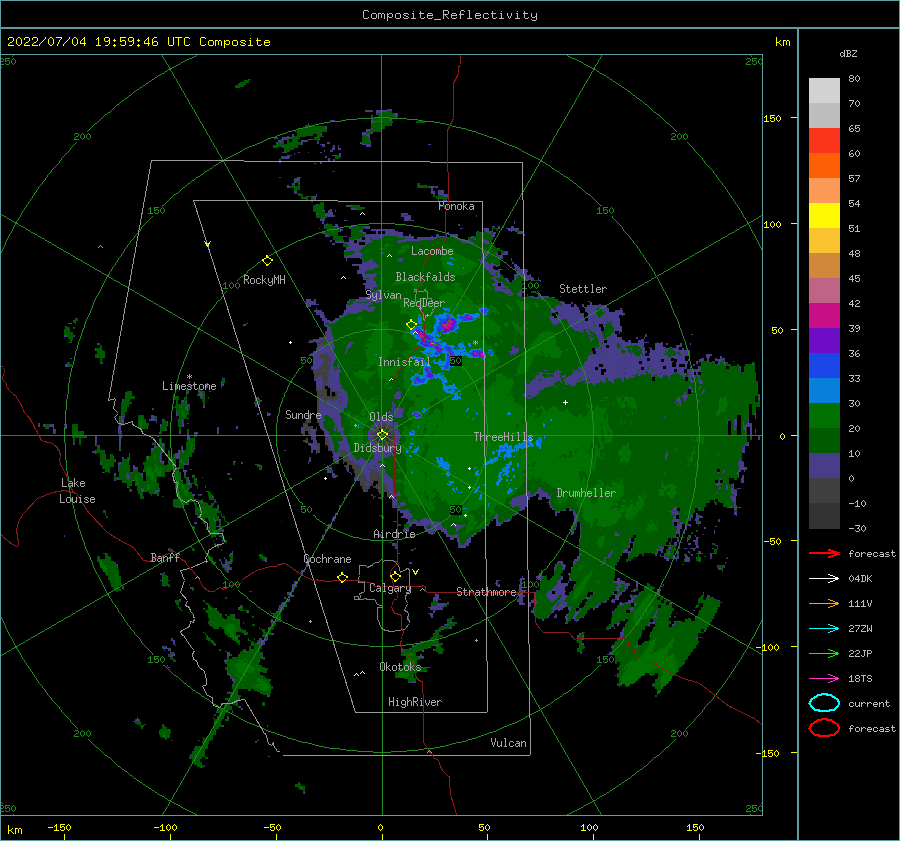Image resolution: width=900 pixels, height=841 pixels.
Task: Click the red forecast arrow in legend
Action: pyautogui.click(x=824, y=553)
